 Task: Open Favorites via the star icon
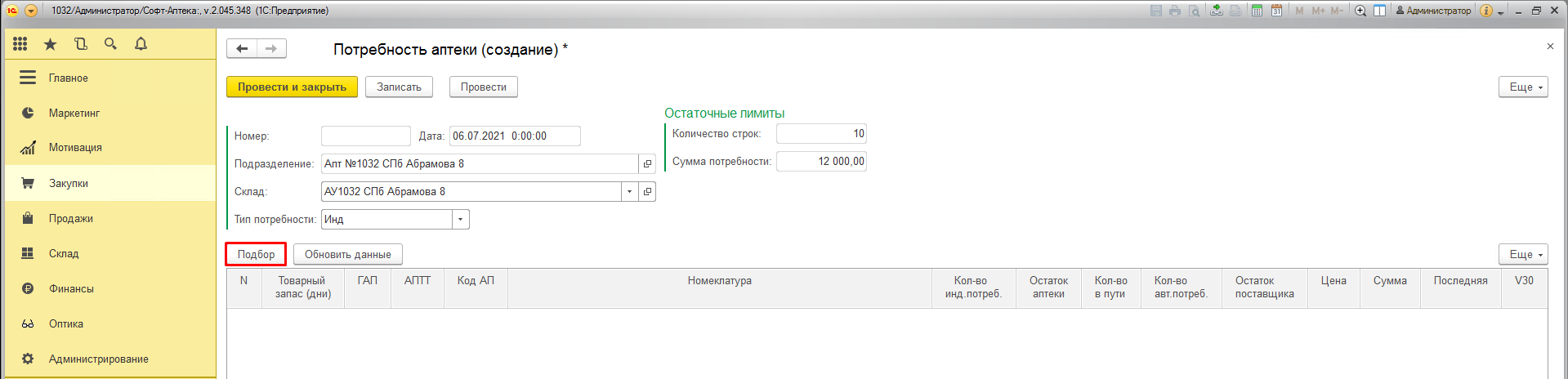[51, 44]
